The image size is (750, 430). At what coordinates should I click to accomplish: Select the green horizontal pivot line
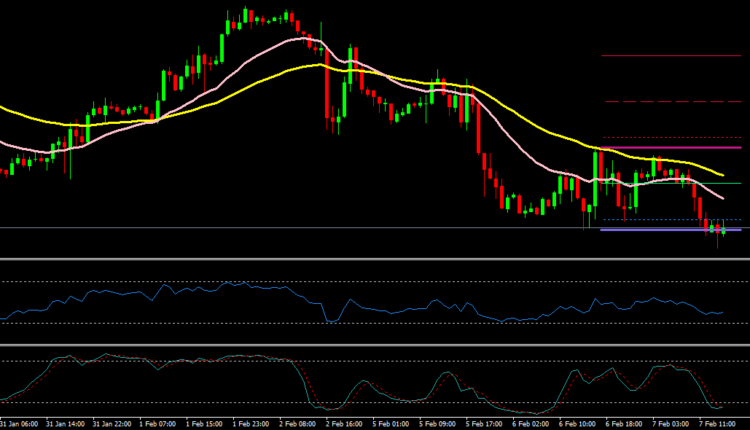click(730, 183)
